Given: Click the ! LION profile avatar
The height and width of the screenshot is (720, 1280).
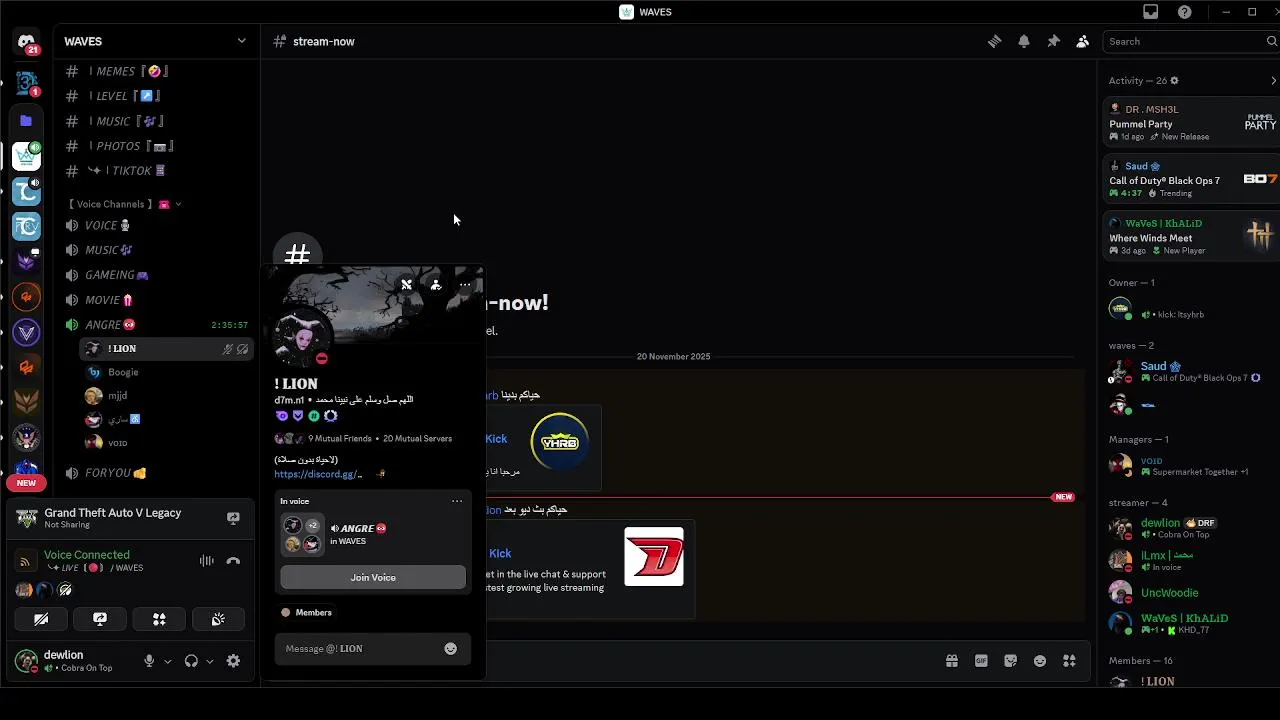Looking at the screenshot, I should tap(300, 336).
